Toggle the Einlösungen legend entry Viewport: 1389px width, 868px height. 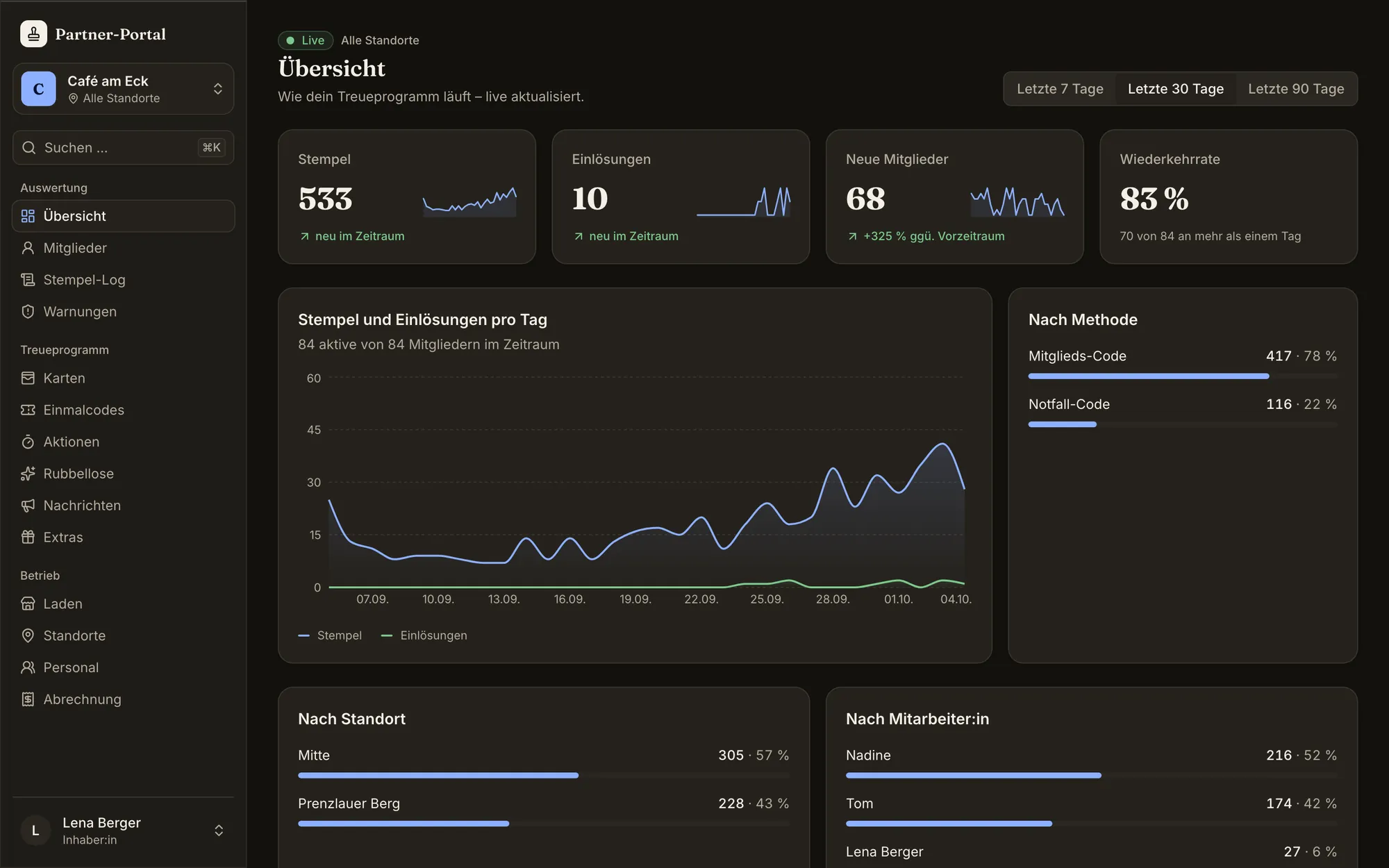coord(424,635)
